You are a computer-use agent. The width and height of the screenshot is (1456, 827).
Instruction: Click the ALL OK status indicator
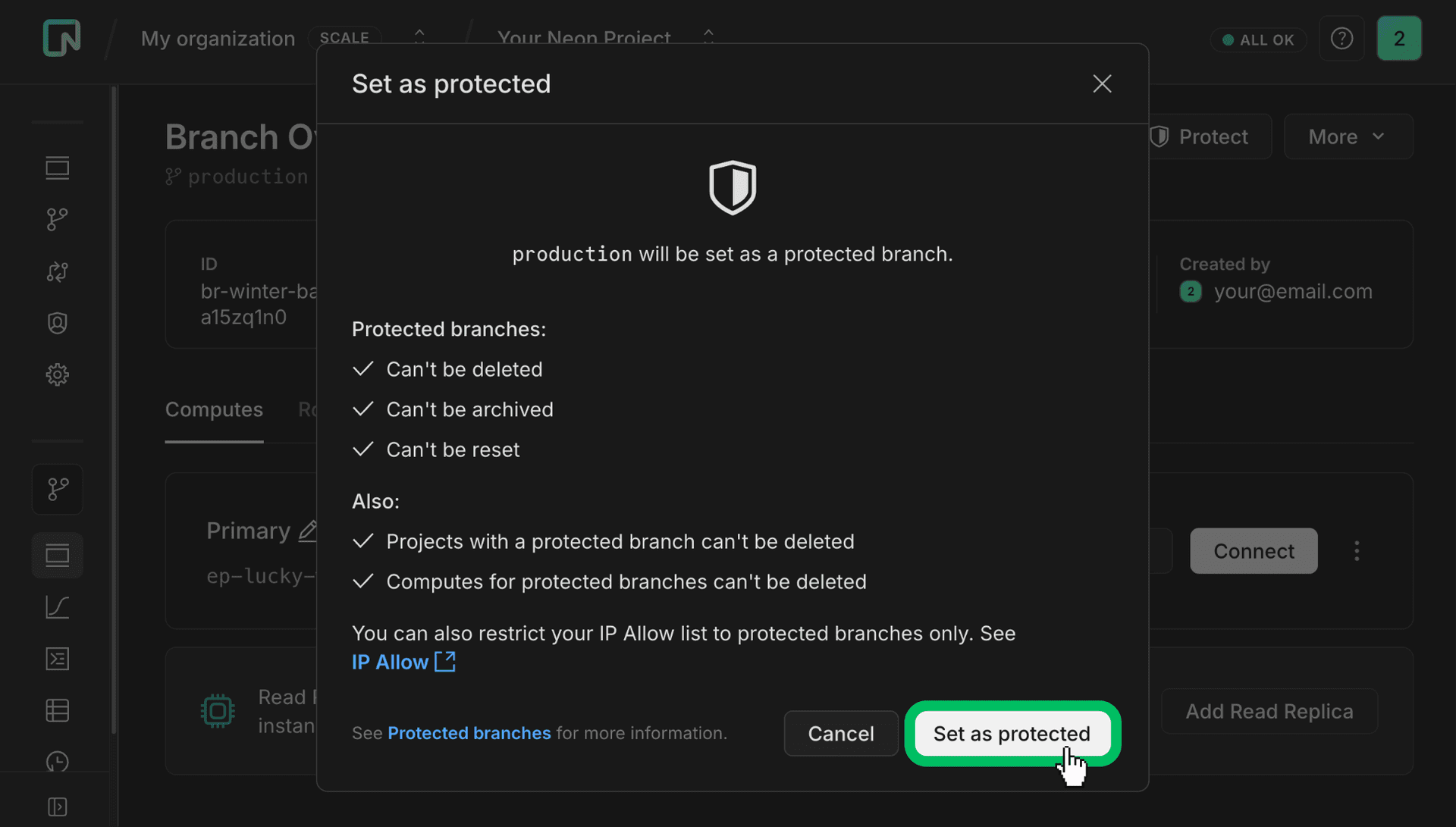click(x=1257, y=39)
